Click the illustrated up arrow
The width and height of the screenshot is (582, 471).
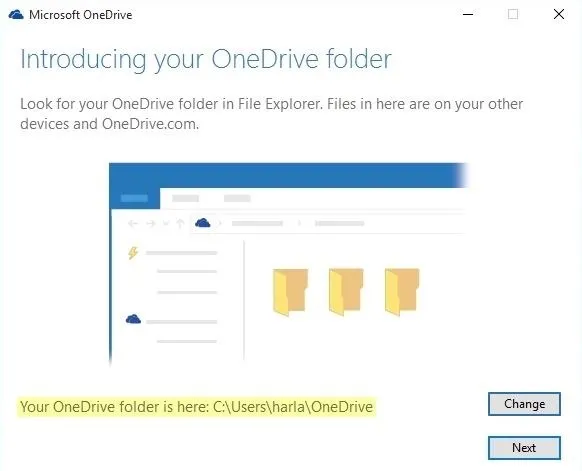pyautogui.click(x=180, y=223)
